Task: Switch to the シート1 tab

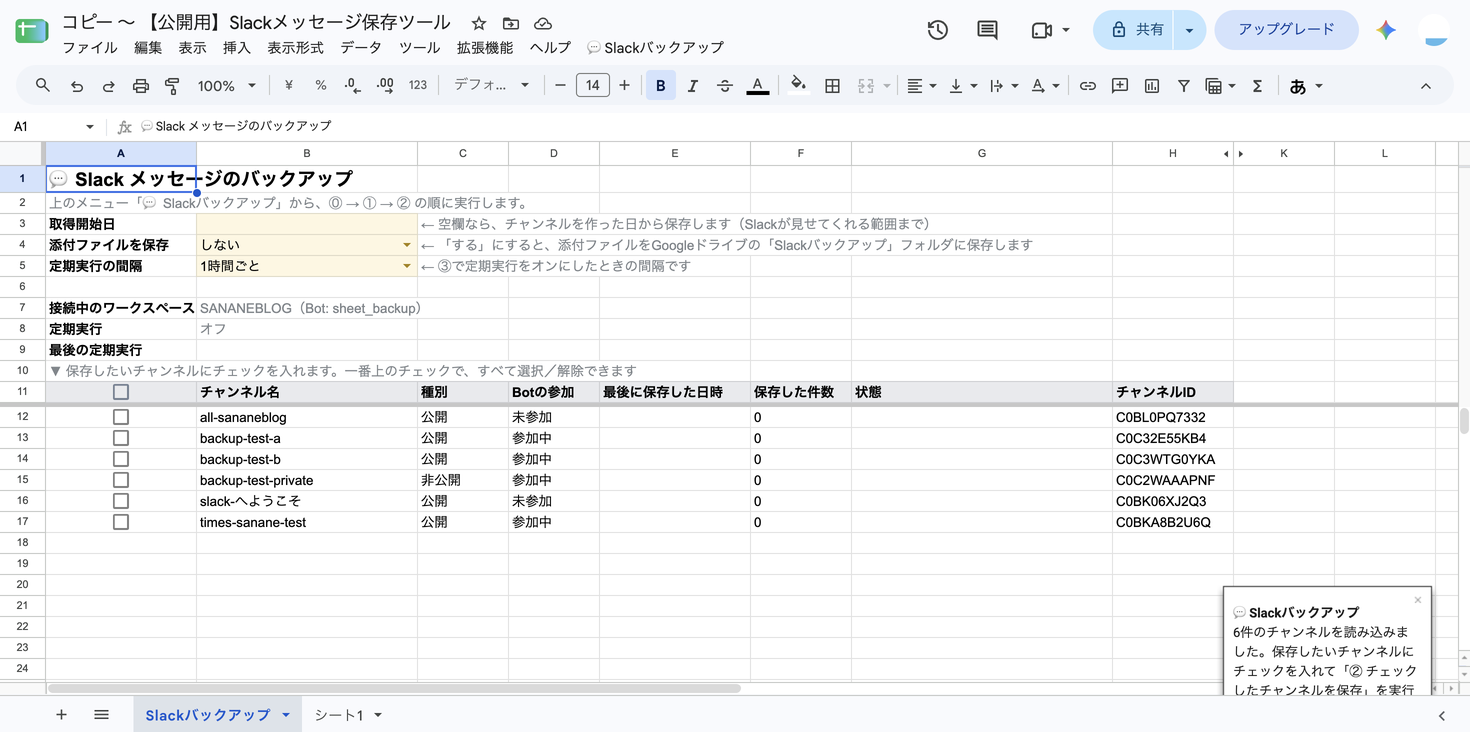Action: (339, 715)
